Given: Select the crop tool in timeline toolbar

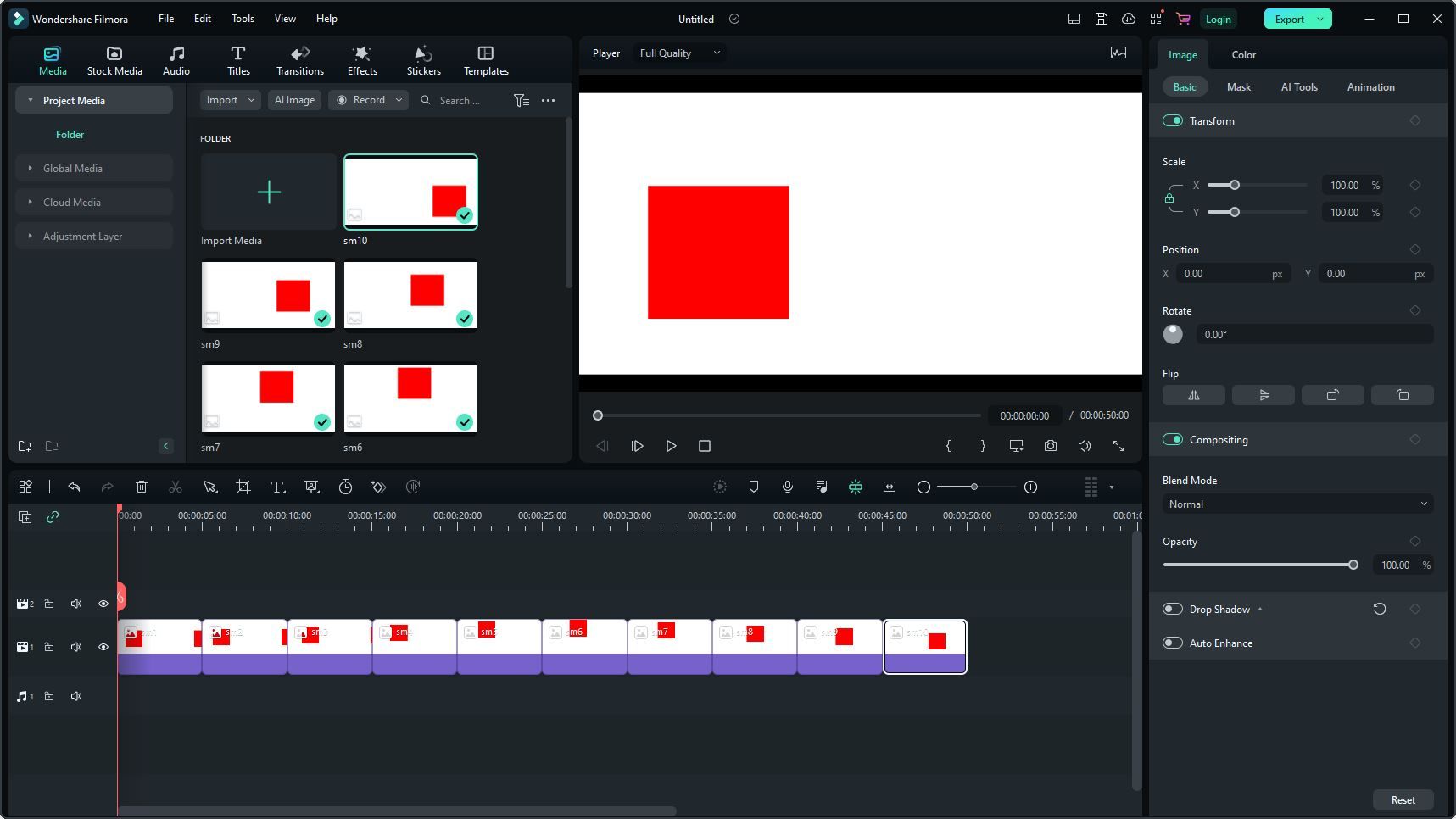Looking at the screenshot, I should pyautogui.click(x=243, y=487).
